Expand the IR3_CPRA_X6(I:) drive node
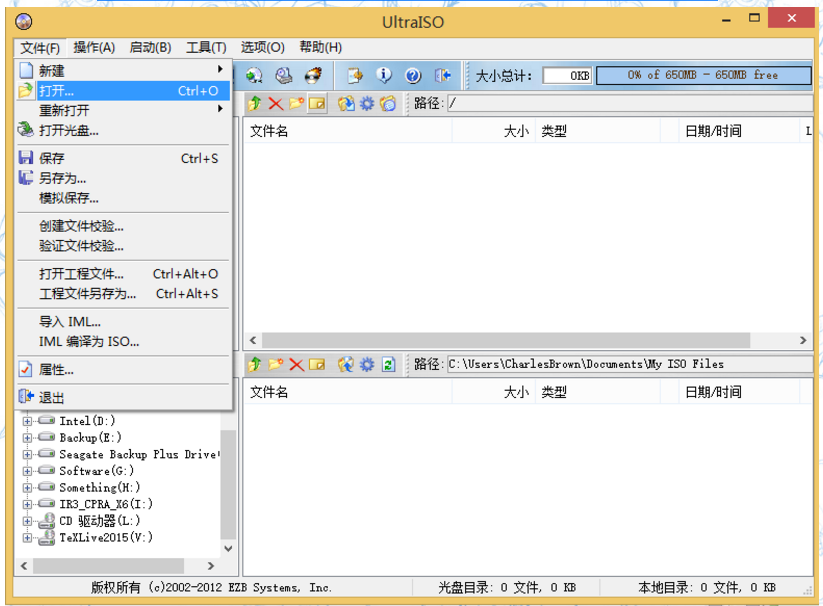The width and height of the screenshot is (823, 606). (x=27, y=504)
